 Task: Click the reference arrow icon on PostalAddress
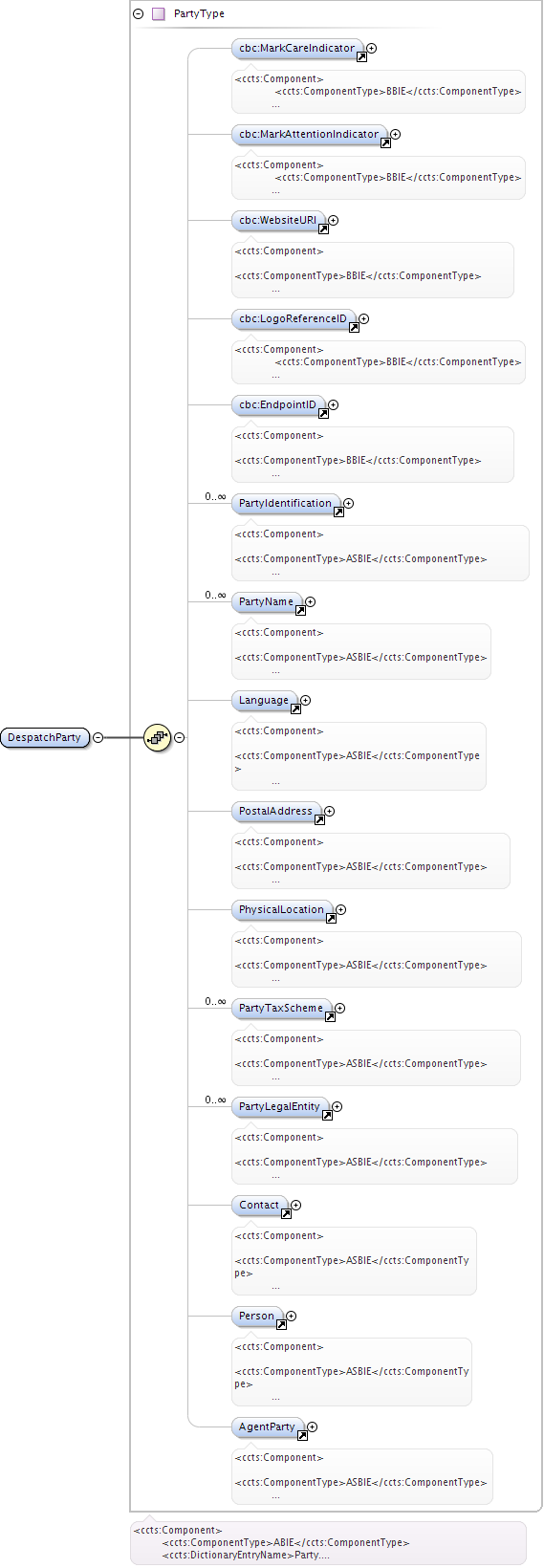(x=319, y=820)
